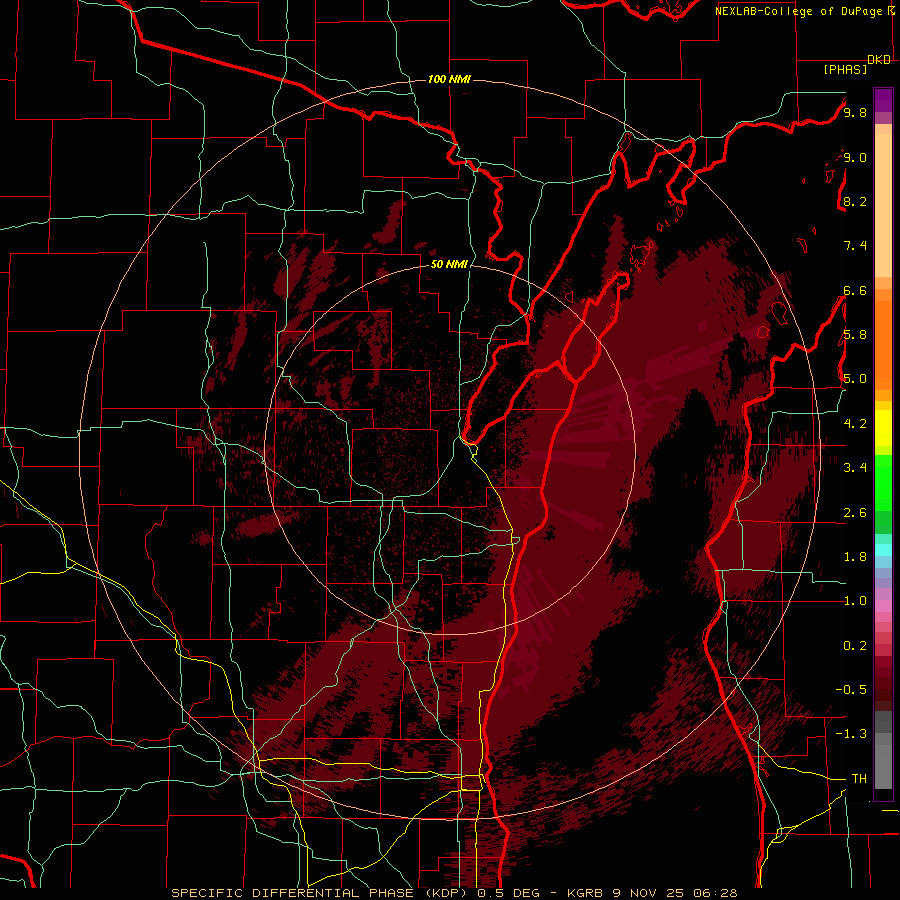The width and height of the screenshot is (900, 900).
Task: Click the 6.6 scale value
Action: click(x=855, y=290)
